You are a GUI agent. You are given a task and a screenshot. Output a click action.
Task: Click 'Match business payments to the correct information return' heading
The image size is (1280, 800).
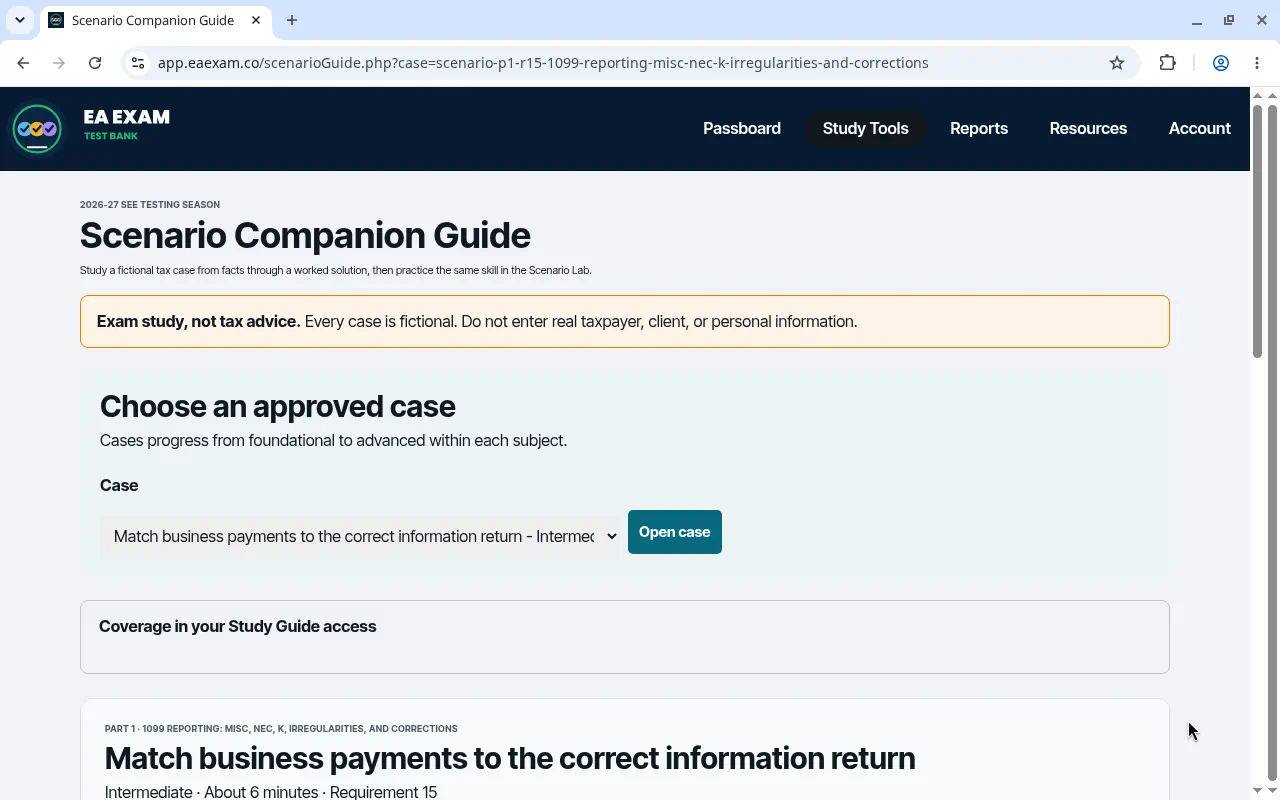pyautogui.click(x=510, y=758)
